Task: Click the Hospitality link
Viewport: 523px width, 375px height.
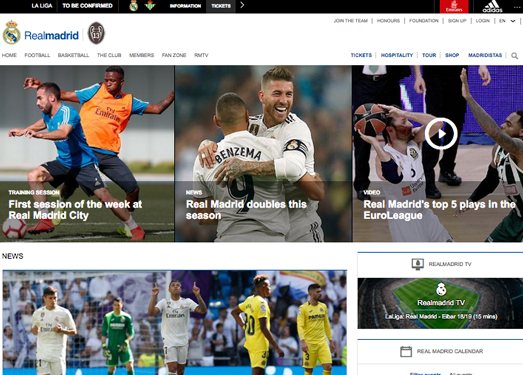Action: [397, 55]
